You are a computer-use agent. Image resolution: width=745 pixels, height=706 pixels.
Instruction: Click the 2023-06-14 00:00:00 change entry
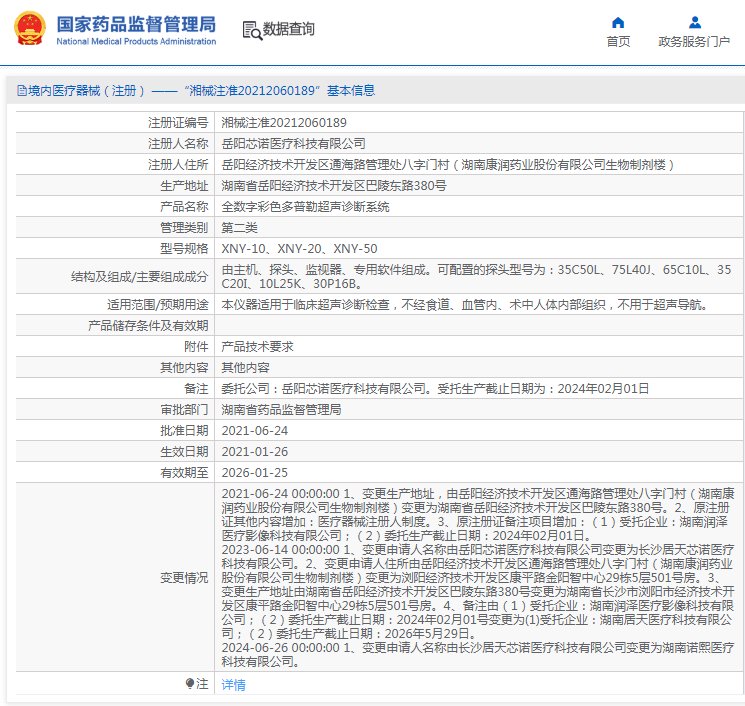[x=478, y=592]
